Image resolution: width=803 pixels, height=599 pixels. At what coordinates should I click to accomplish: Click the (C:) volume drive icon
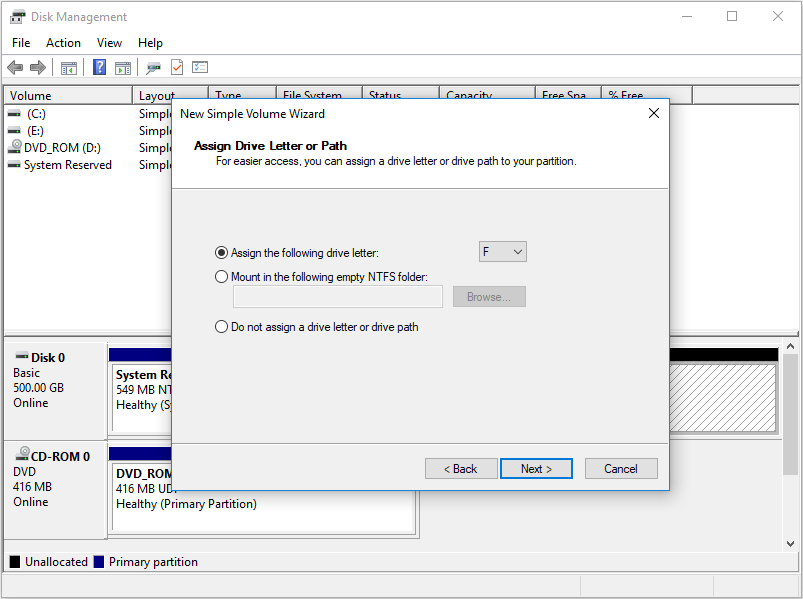coord(14,114)
